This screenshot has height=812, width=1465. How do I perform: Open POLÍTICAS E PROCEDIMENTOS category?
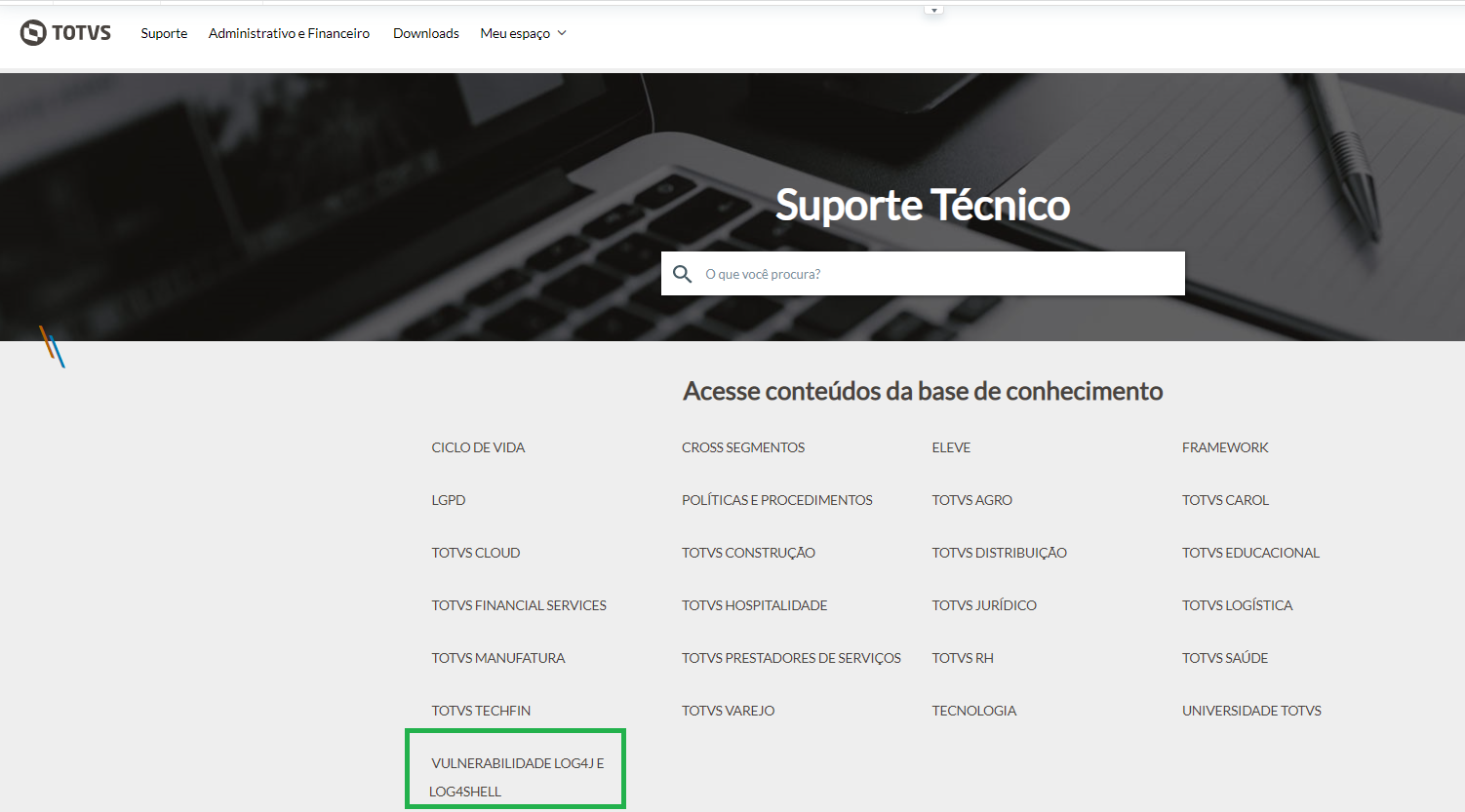(x=777, y=500)
